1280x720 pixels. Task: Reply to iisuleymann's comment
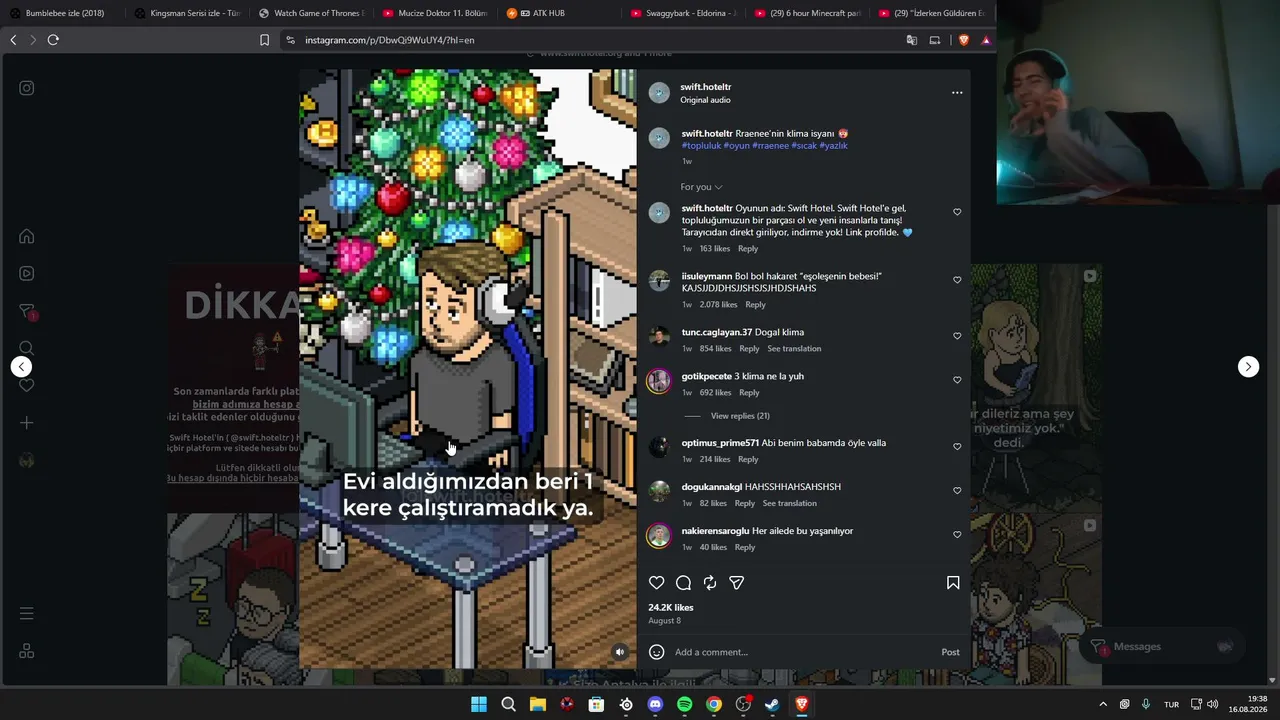pos(755,305)
